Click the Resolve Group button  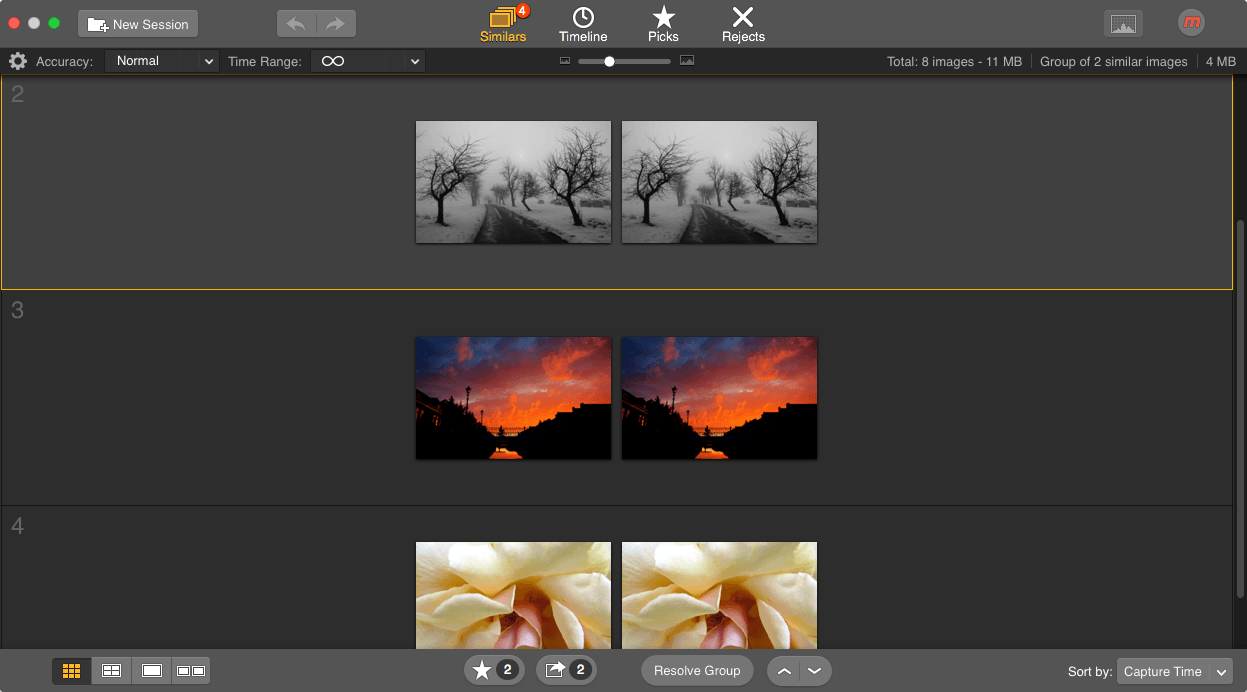697,670
